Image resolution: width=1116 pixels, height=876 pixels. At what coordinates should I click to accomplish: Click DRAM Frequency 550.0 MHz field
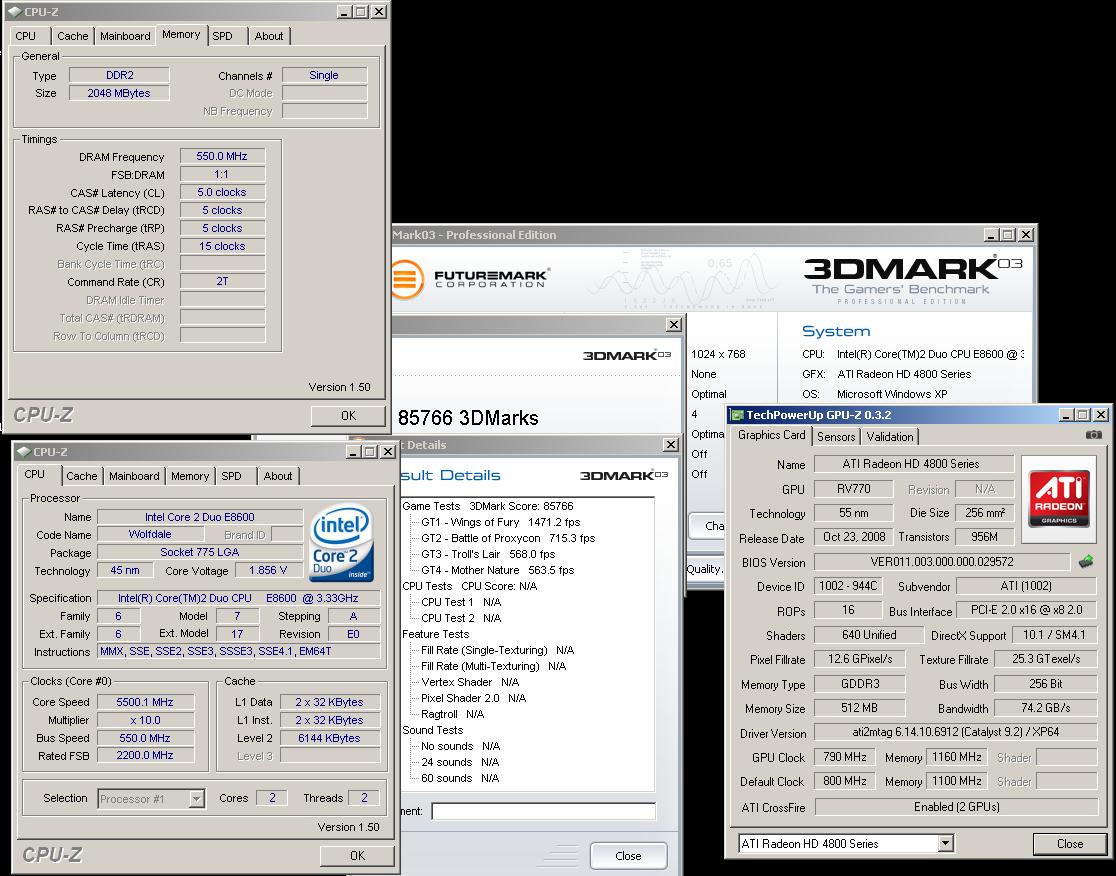(223, 157)
